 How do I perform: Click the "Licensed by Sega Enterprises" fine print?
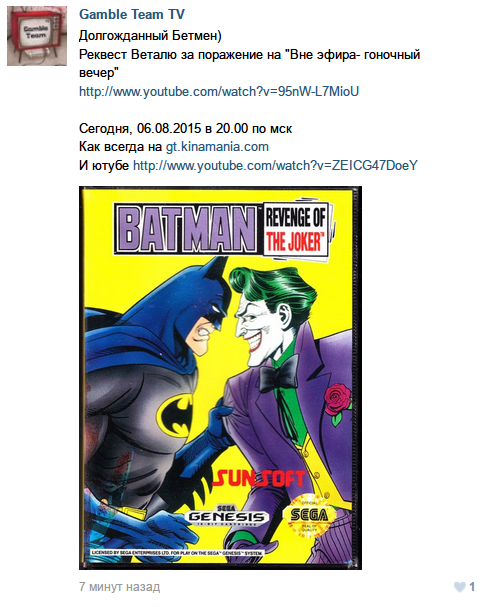click(177, 553)
